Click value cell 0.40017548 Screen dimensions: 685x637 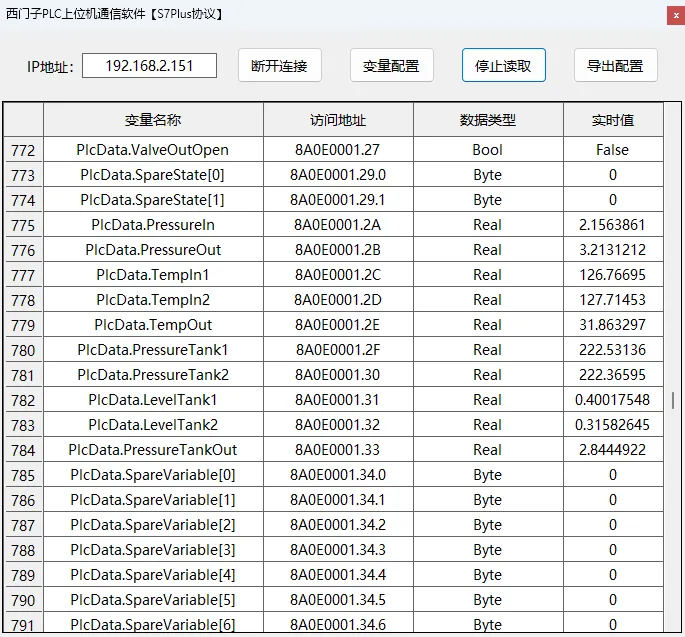pyautogui.click(x=613, y=400)
